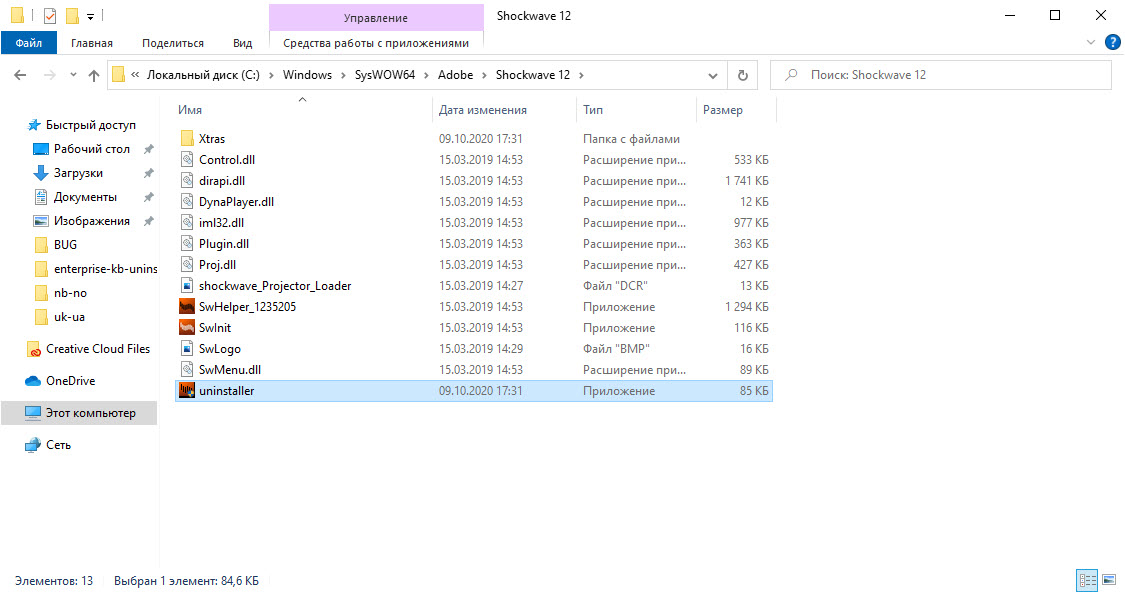This screenshot has height=593, width=1125.
Task: Customize Quick Access Toolbar dropdown arrow
Action: tap(90, 16)
